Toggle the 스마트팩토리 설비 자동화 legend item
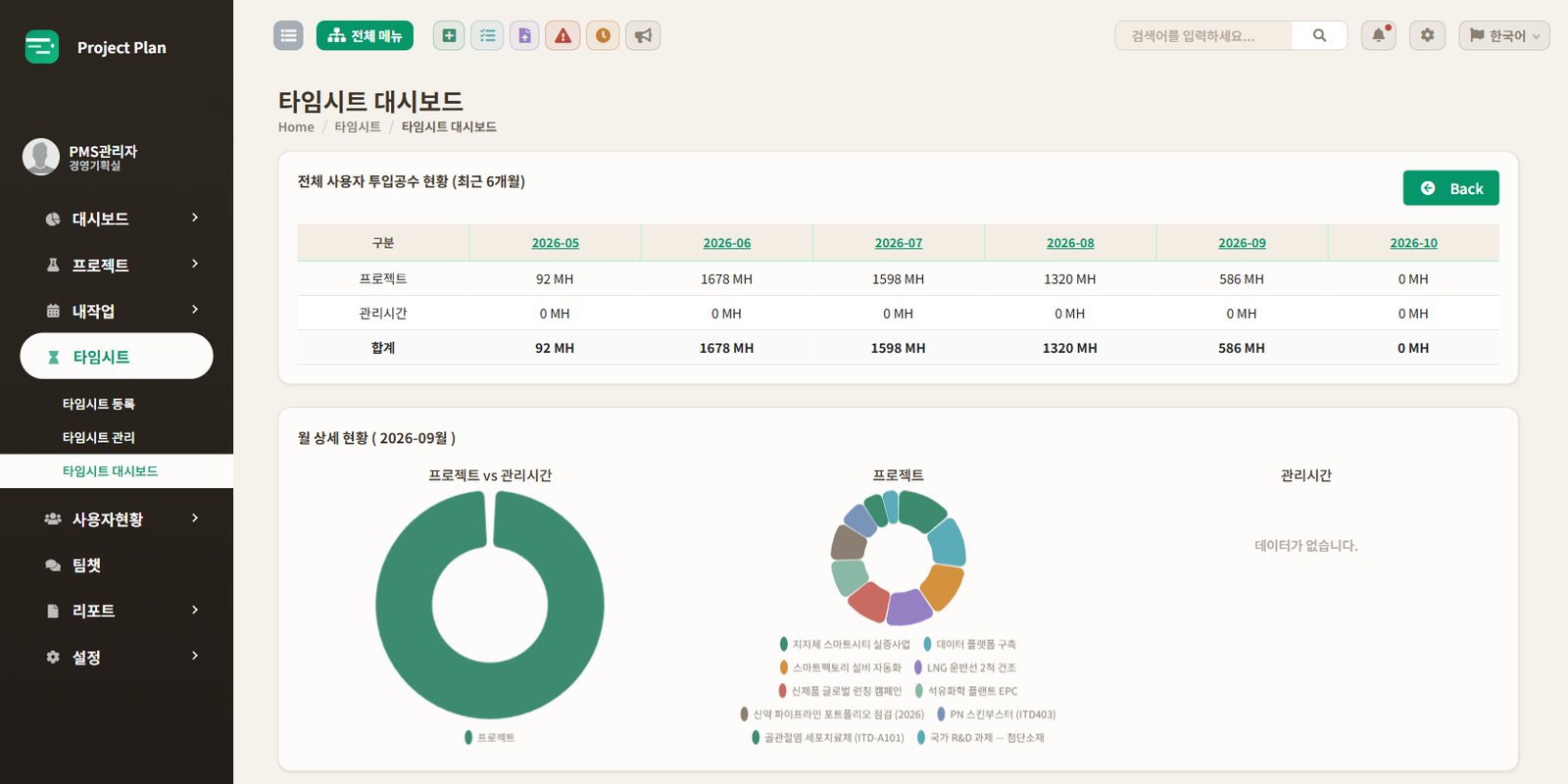1568x784 pixels. tap(840, 667)
